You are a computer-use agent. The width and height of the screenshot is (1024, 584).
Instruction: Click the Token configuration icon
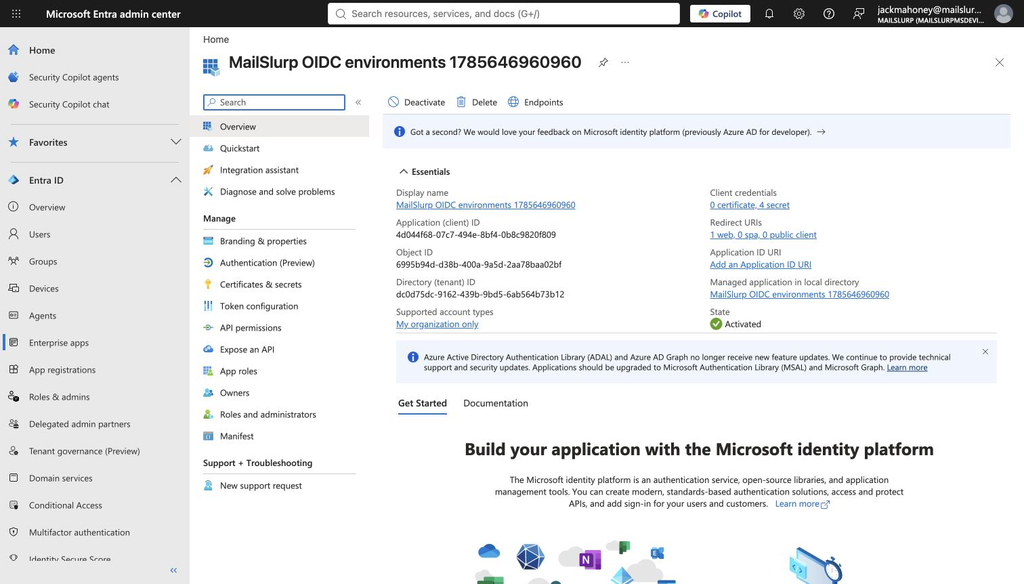(x=208, y=306)
